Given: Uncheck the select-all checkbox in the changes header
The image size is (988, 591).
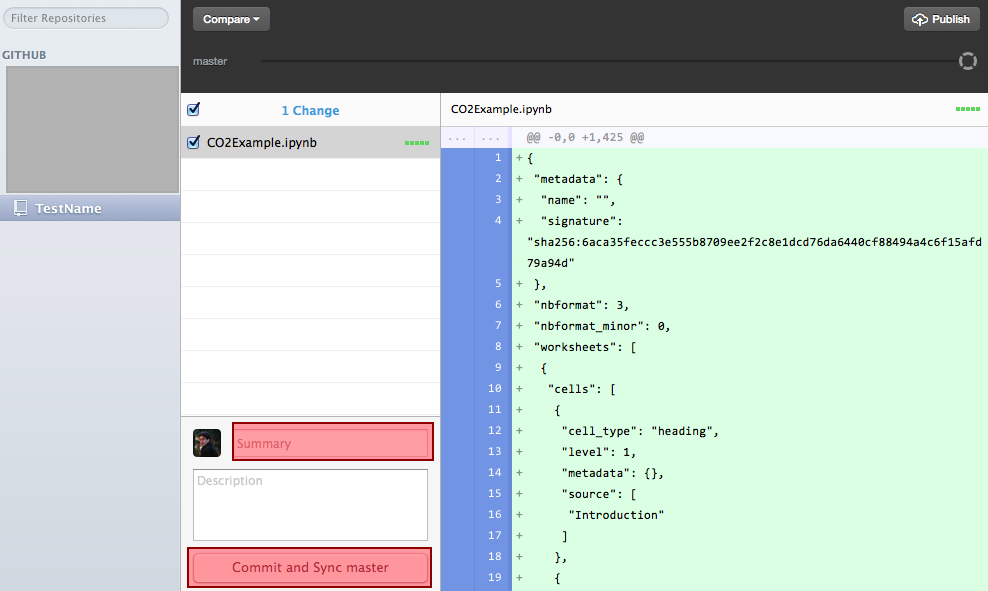Looking at the screenshot, I should 193,109.
